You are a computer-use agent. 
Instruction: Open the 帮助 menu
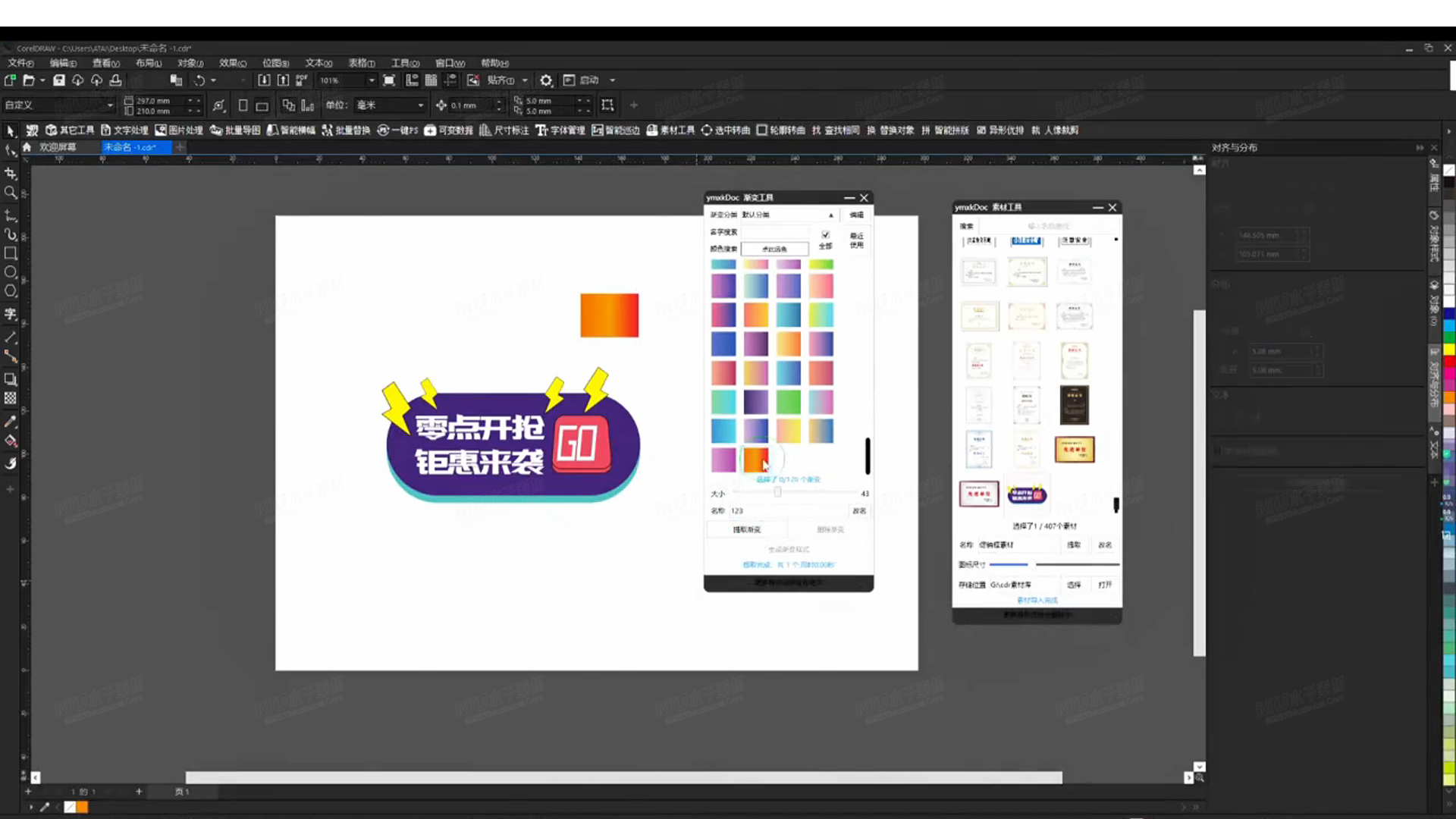[x=494, y=63]
